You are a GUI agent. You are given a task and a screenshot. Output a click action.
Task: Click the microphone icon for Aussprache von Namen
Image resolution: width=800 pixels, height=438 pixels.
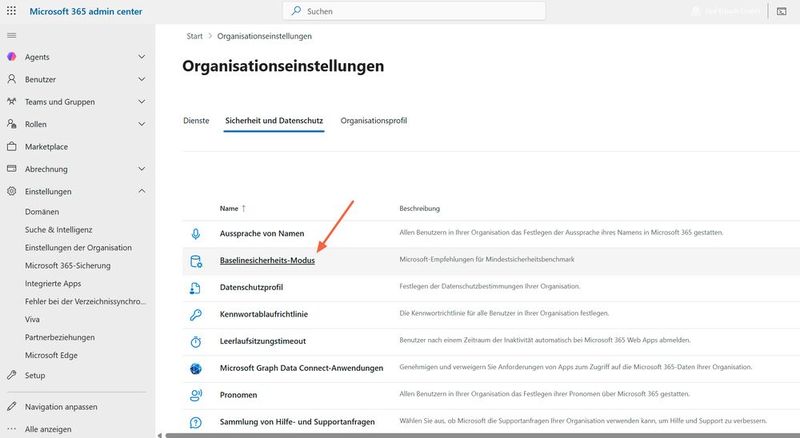(195, 234)
